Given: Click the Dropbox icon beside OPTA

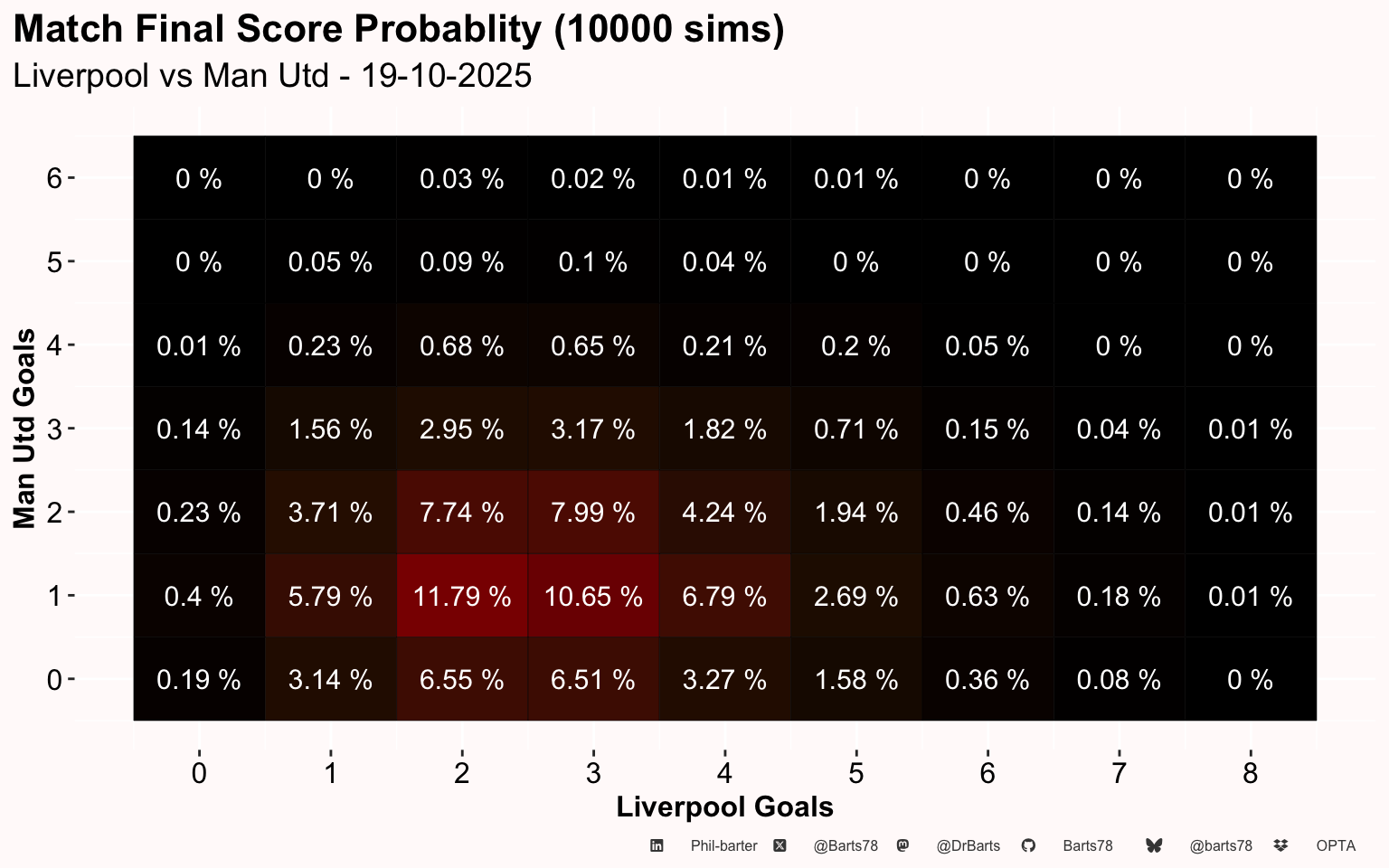Looking at the screenshot, I should tap(1280, 845).
